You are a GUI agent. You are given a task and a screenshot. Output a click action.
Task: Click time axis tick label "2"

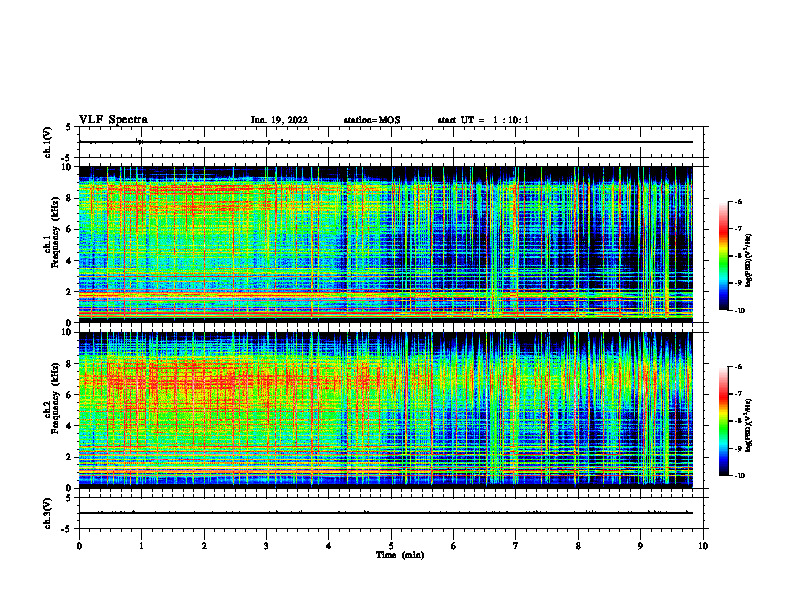204,546
